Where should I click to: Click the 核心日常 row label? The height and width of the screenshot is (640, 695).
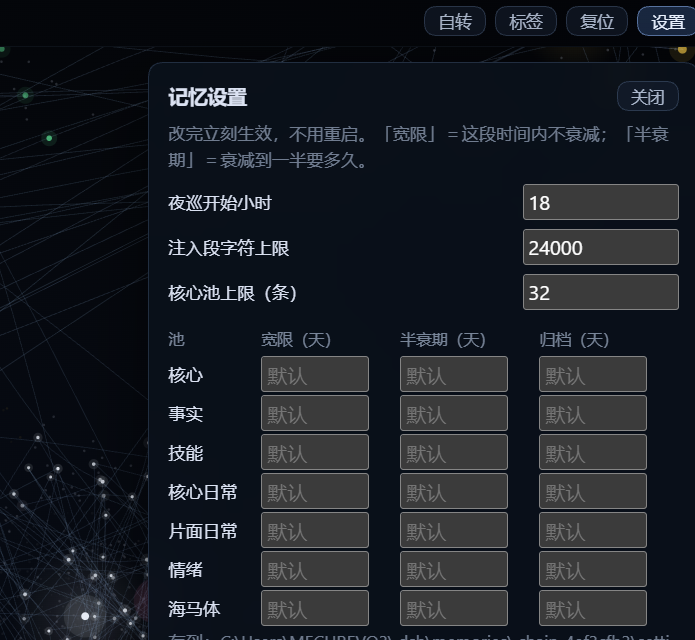[x=203, y=492]
